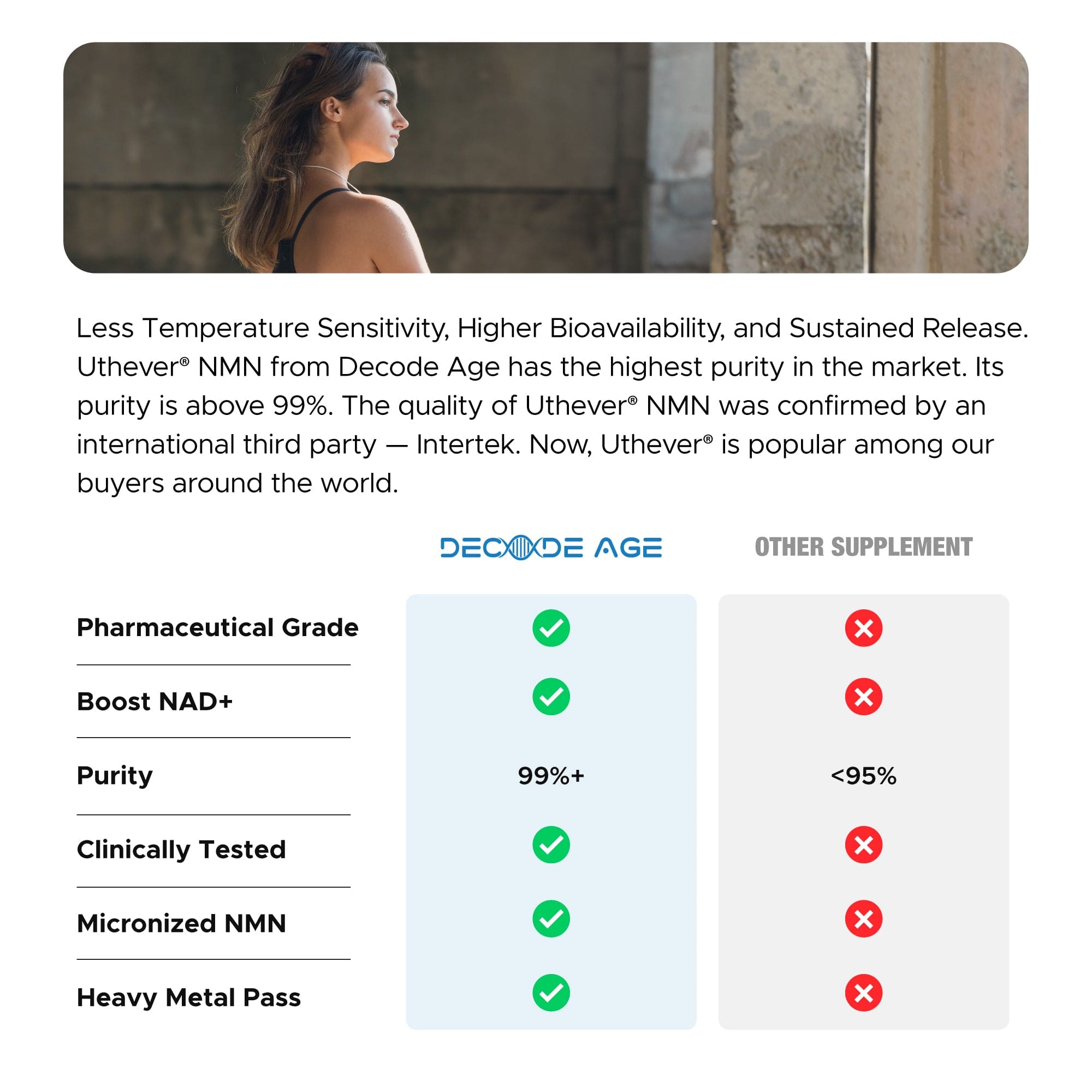Click the Purity row label
The width and height of the screenshot is (1092, 1092).
click(x=115, y=775)
